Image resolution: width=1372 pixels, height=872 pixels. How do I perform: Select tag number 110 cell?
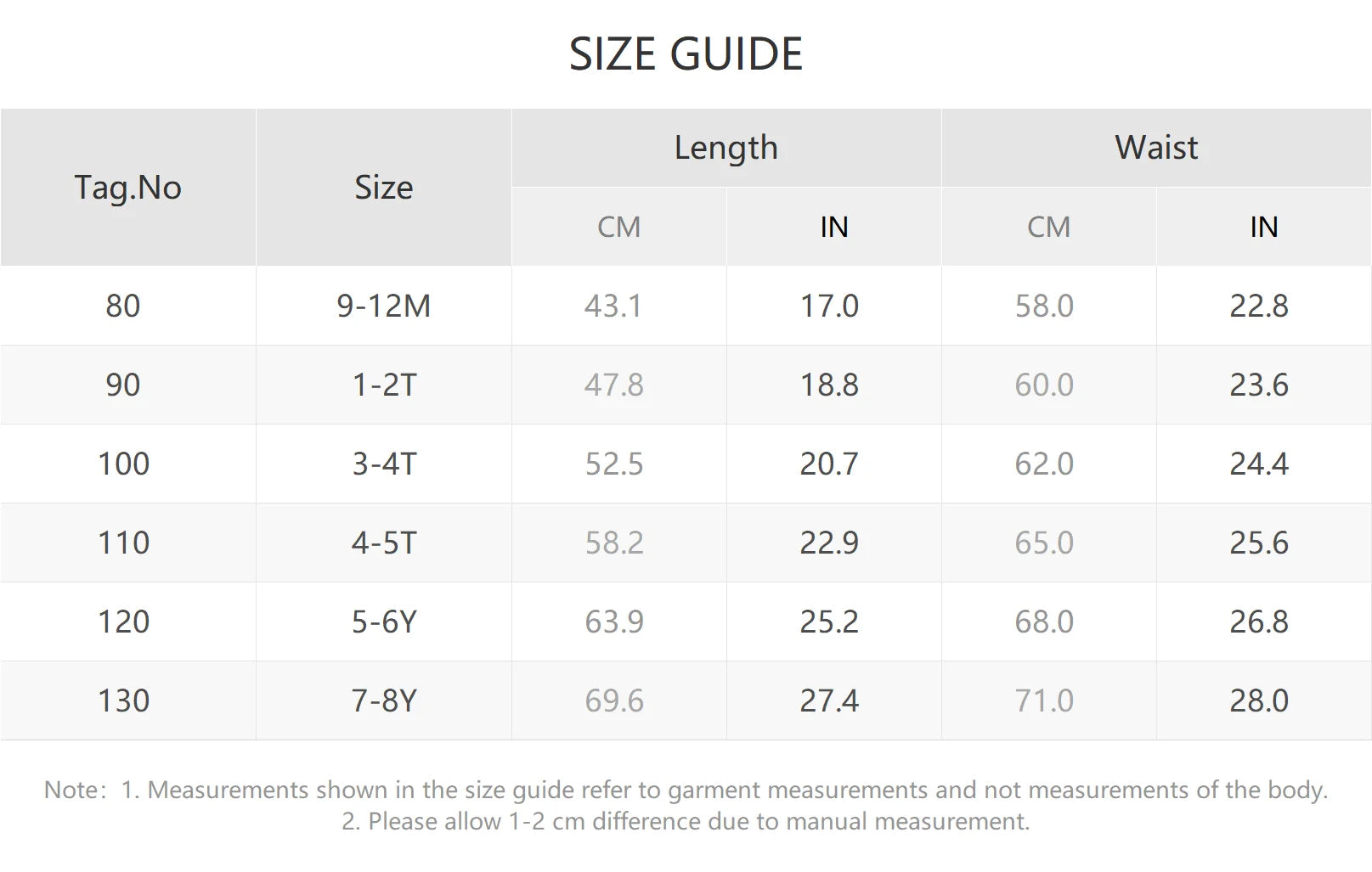pyautogui.click(x=123, y=543)
